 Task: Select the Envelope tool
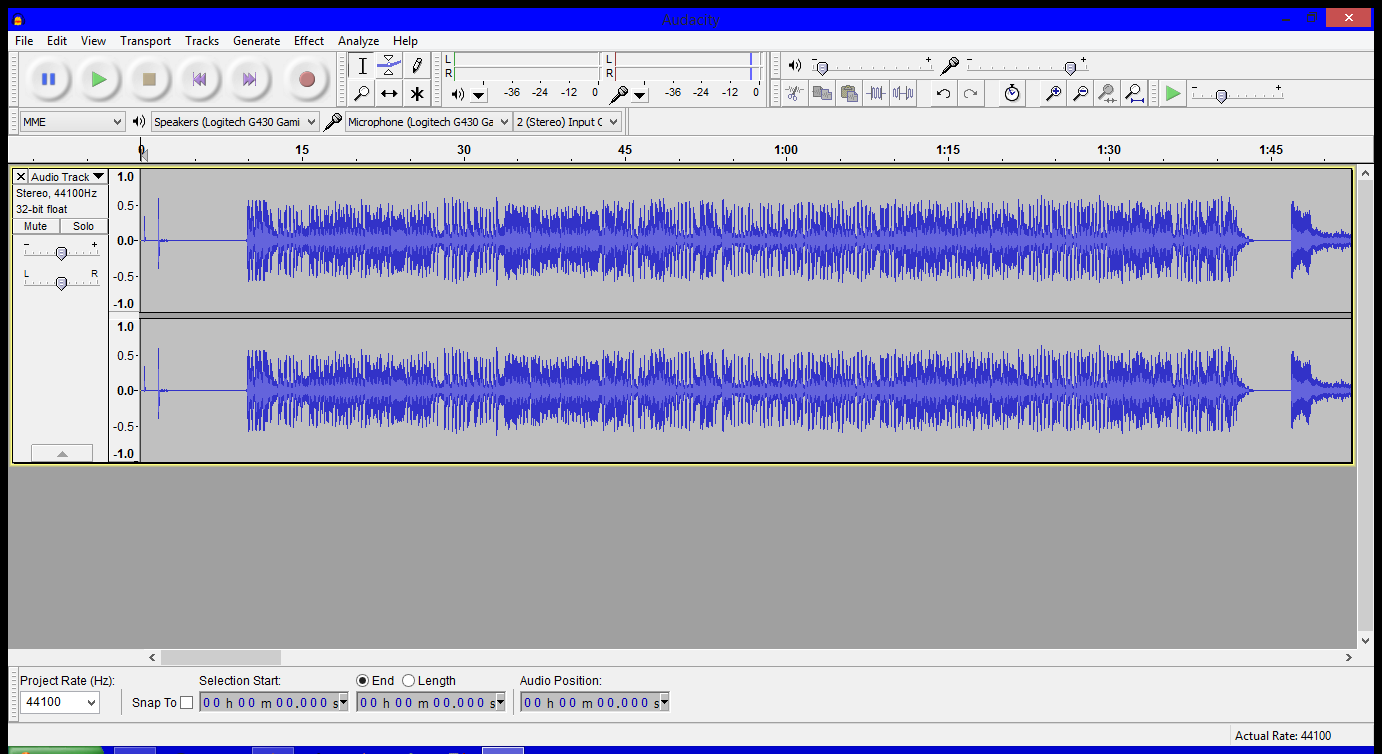(389, 66)
